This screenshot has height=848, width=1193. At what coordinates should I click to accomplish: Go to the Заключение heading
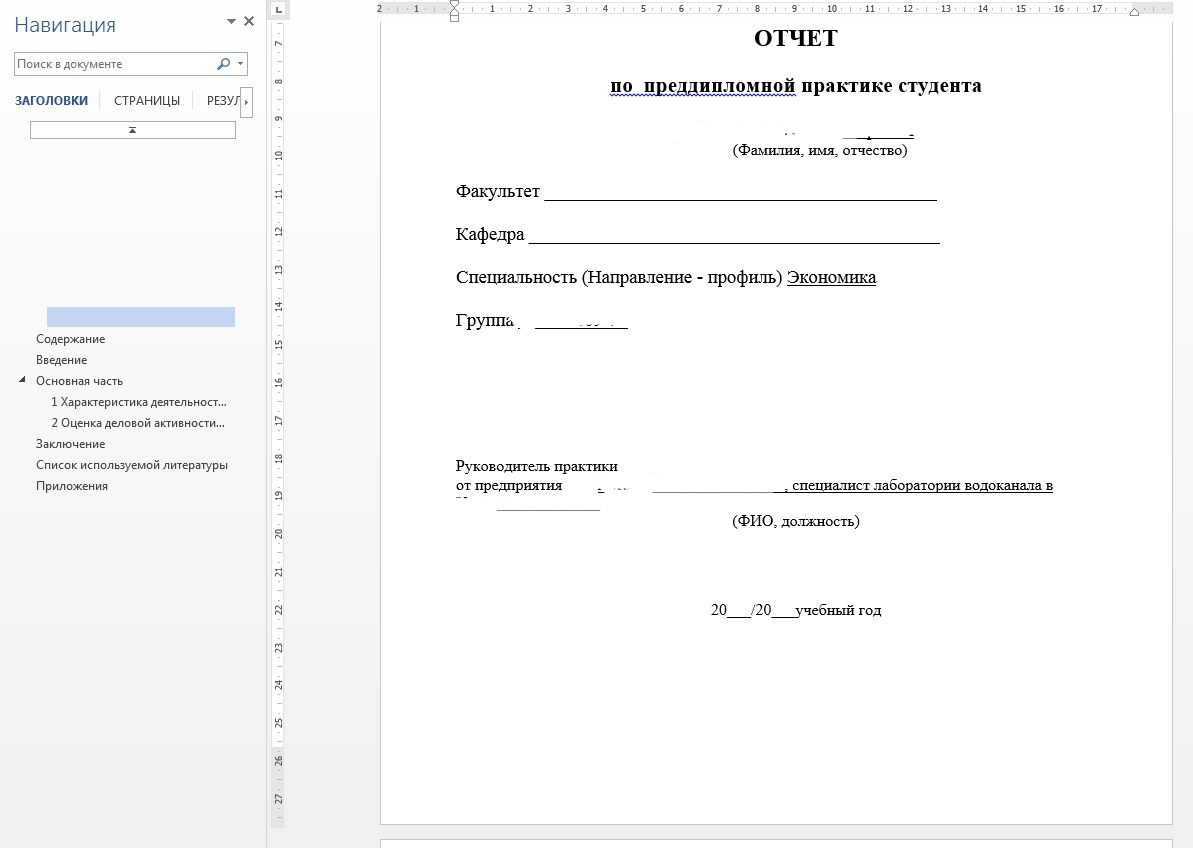click(70, 444)
